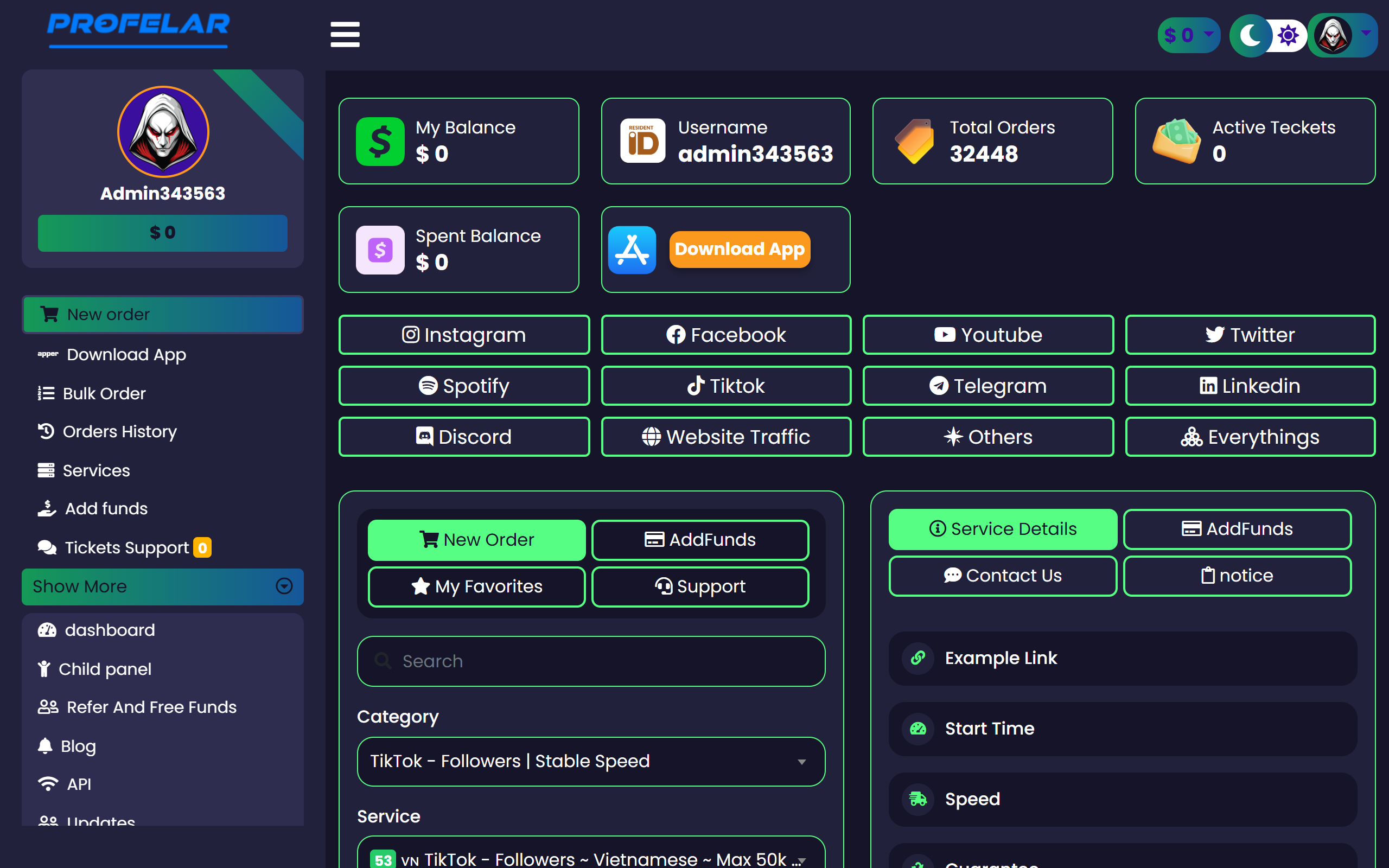This screenshot has height=868, width=1389.
Task: Select the Tiktok category button
Action: 725,386
